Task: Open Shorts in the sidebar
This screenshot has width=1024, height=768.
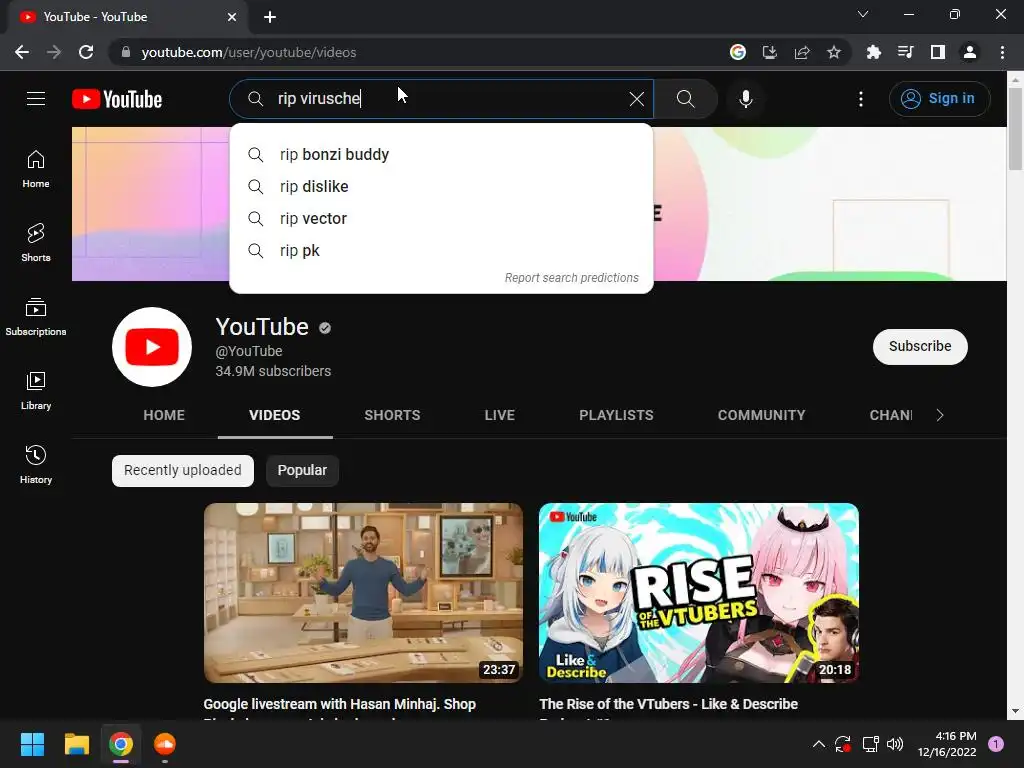Action: point(36,243)
